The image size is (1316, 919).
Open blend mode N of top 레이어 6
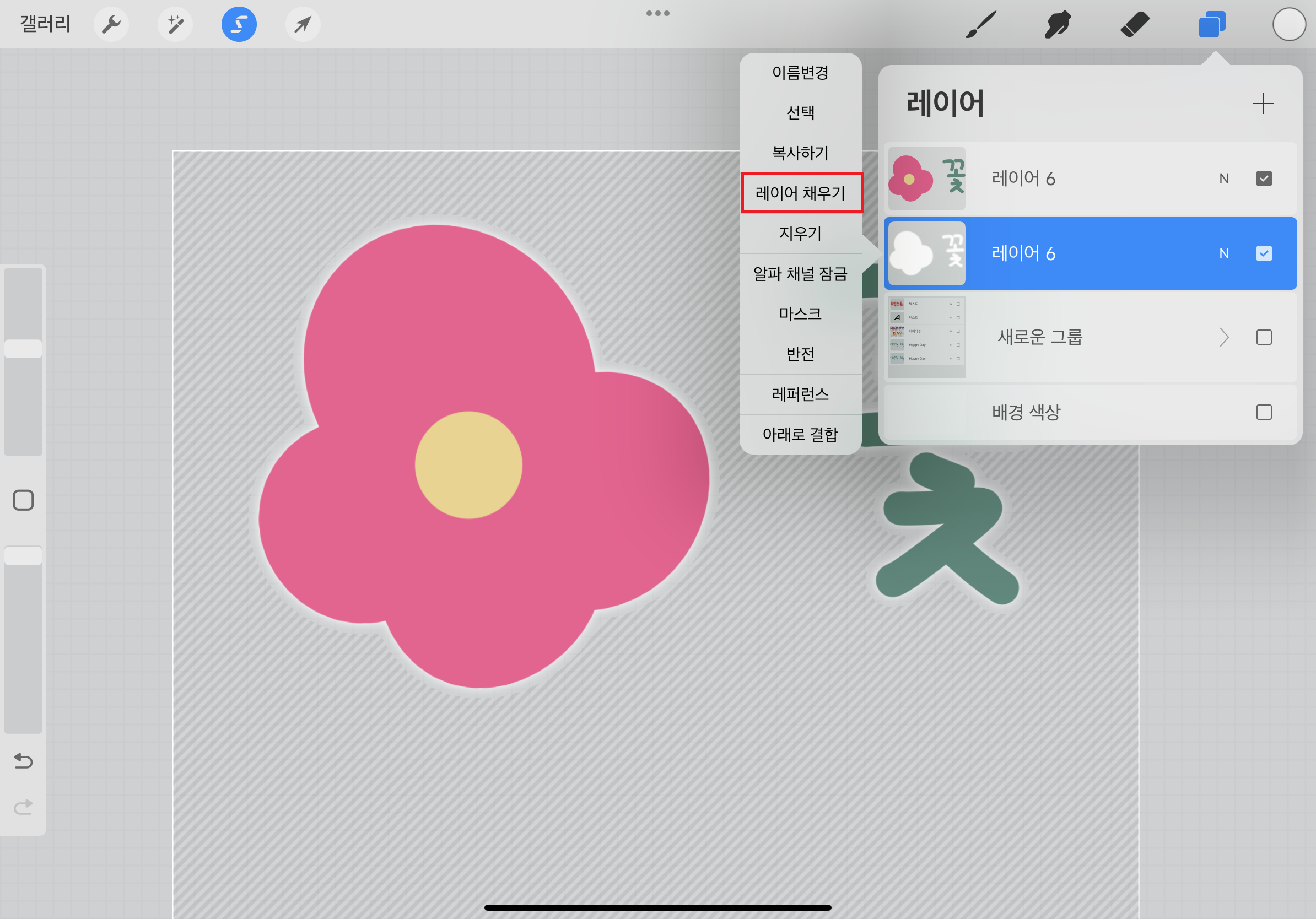1224,179
